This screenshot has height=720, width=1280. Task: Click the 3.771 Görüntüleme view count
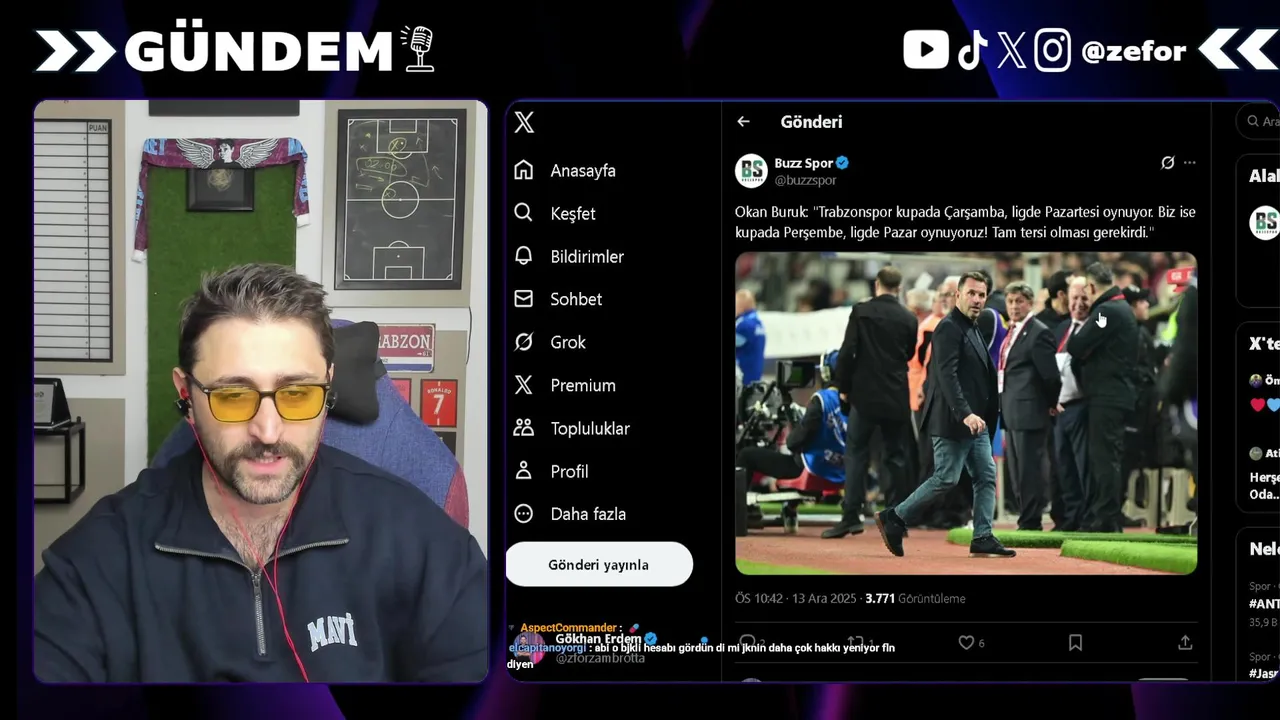click(x=915, y=598)
